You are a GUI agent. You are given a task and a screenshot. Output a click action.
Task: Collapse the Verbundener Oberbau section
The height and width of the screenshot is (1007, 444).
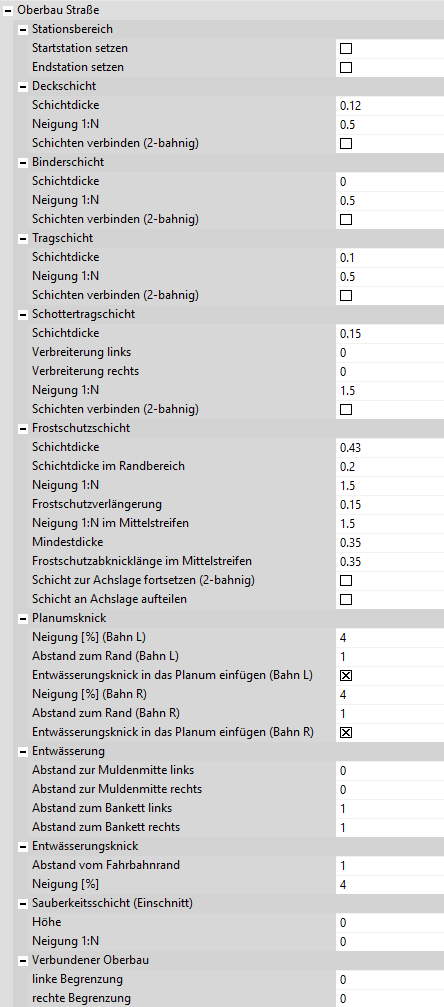pyautogui.click(x=22, y=960)
